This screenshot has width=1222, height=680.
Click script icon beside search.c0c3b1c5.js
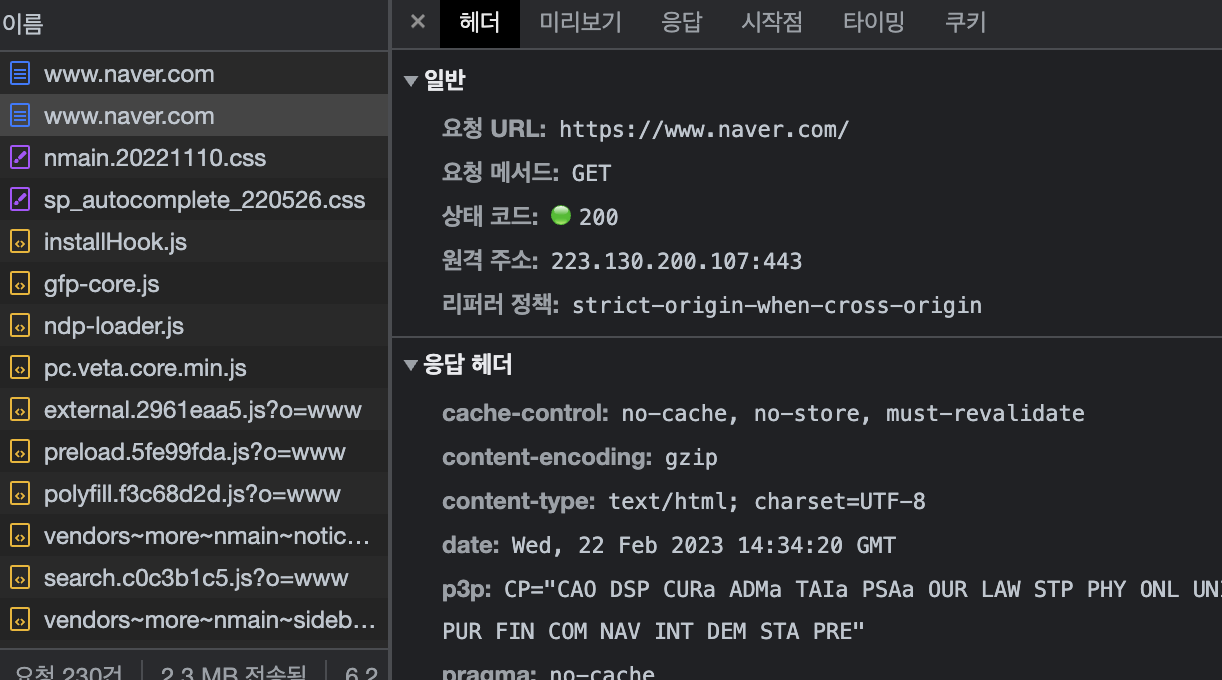point(20,578)
